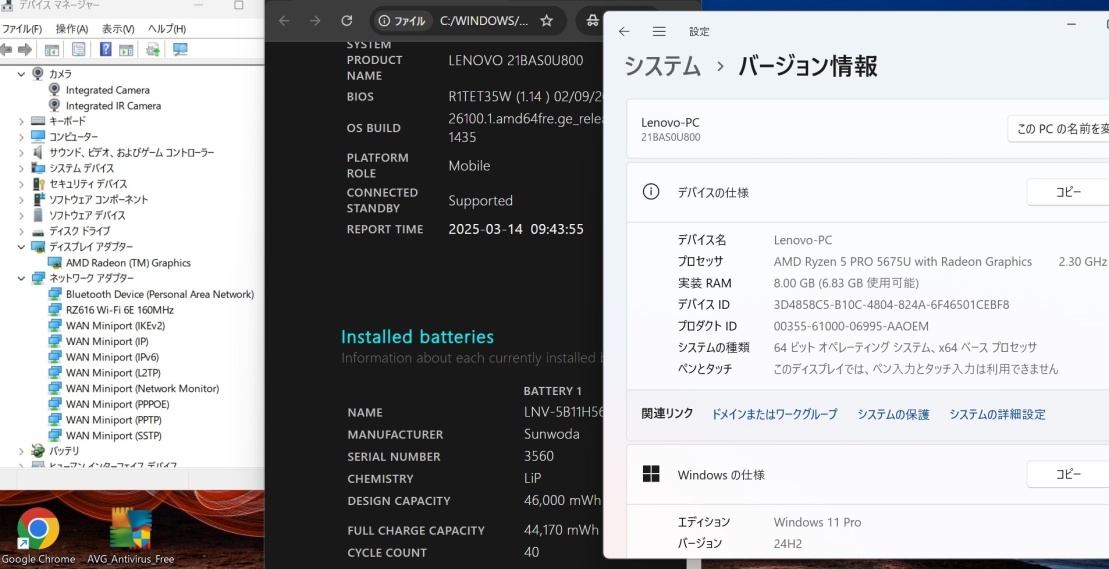Image resolution: width=1109 pixels, height=569 pixels.
Task: Select the Integrated Camera device
Action: (108, 90)
